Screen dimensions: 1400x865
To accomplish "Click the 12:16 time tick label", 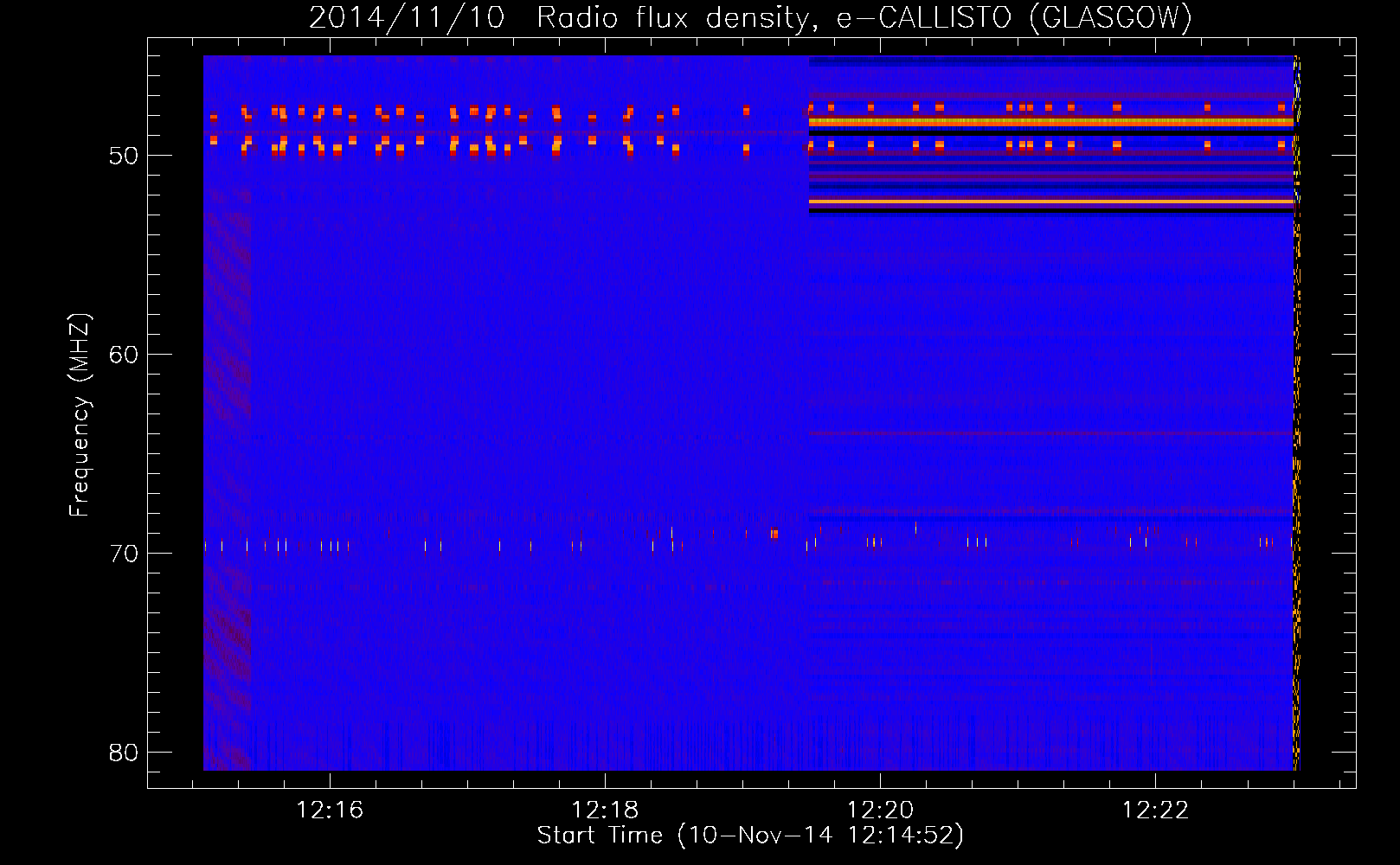I will click(330, 811).
